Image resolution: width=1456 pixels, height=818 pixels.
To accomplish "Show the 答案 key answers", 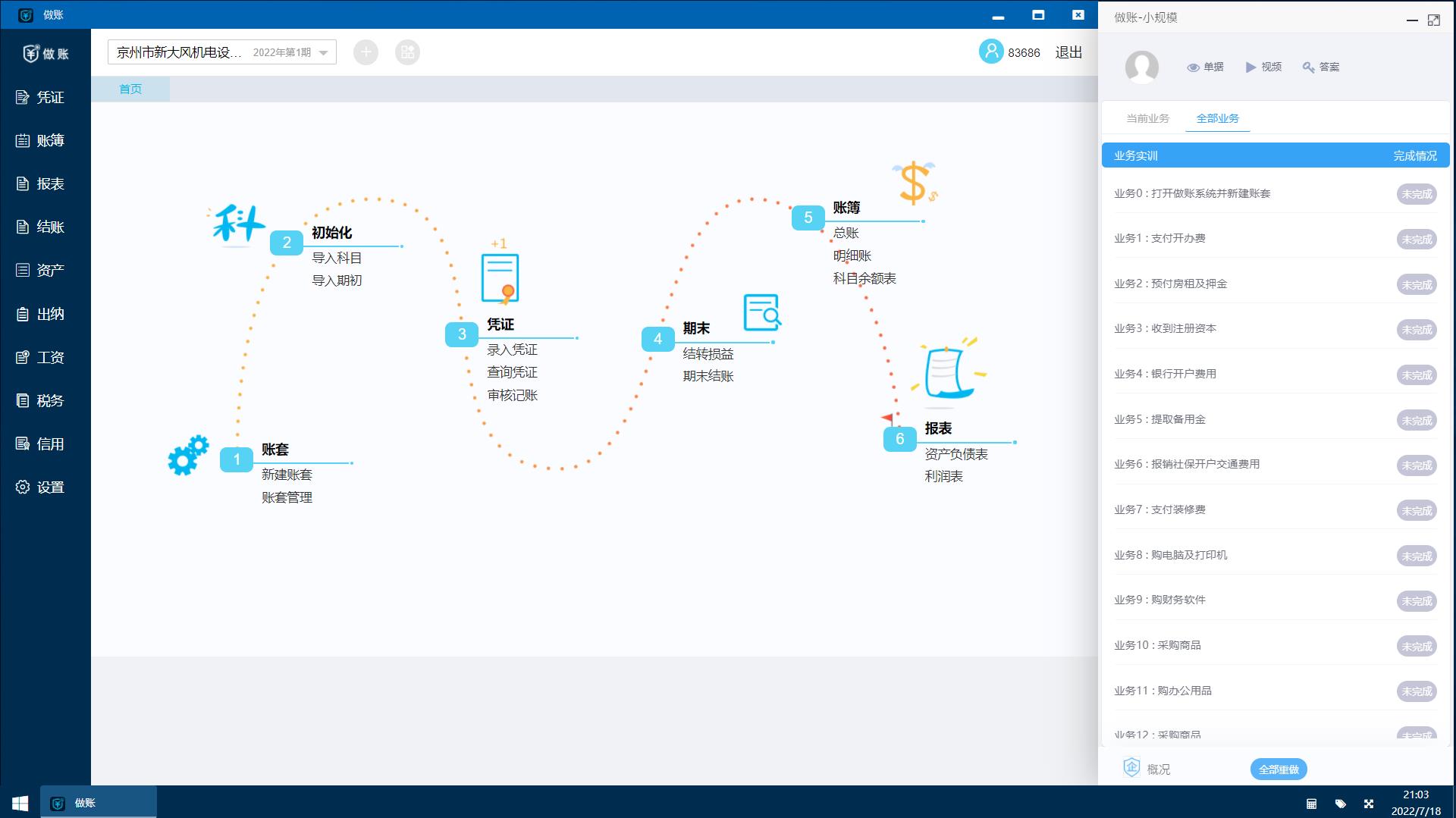I will click(1321, 67).
